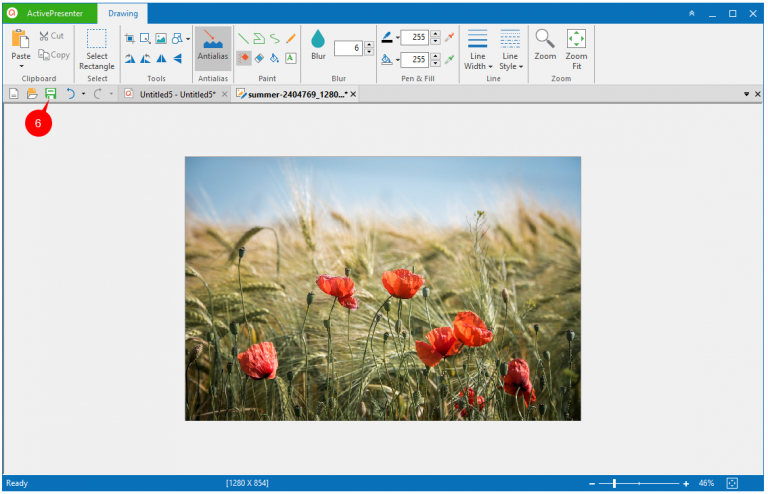Click the Insert image tool icon

click(161, 38)
